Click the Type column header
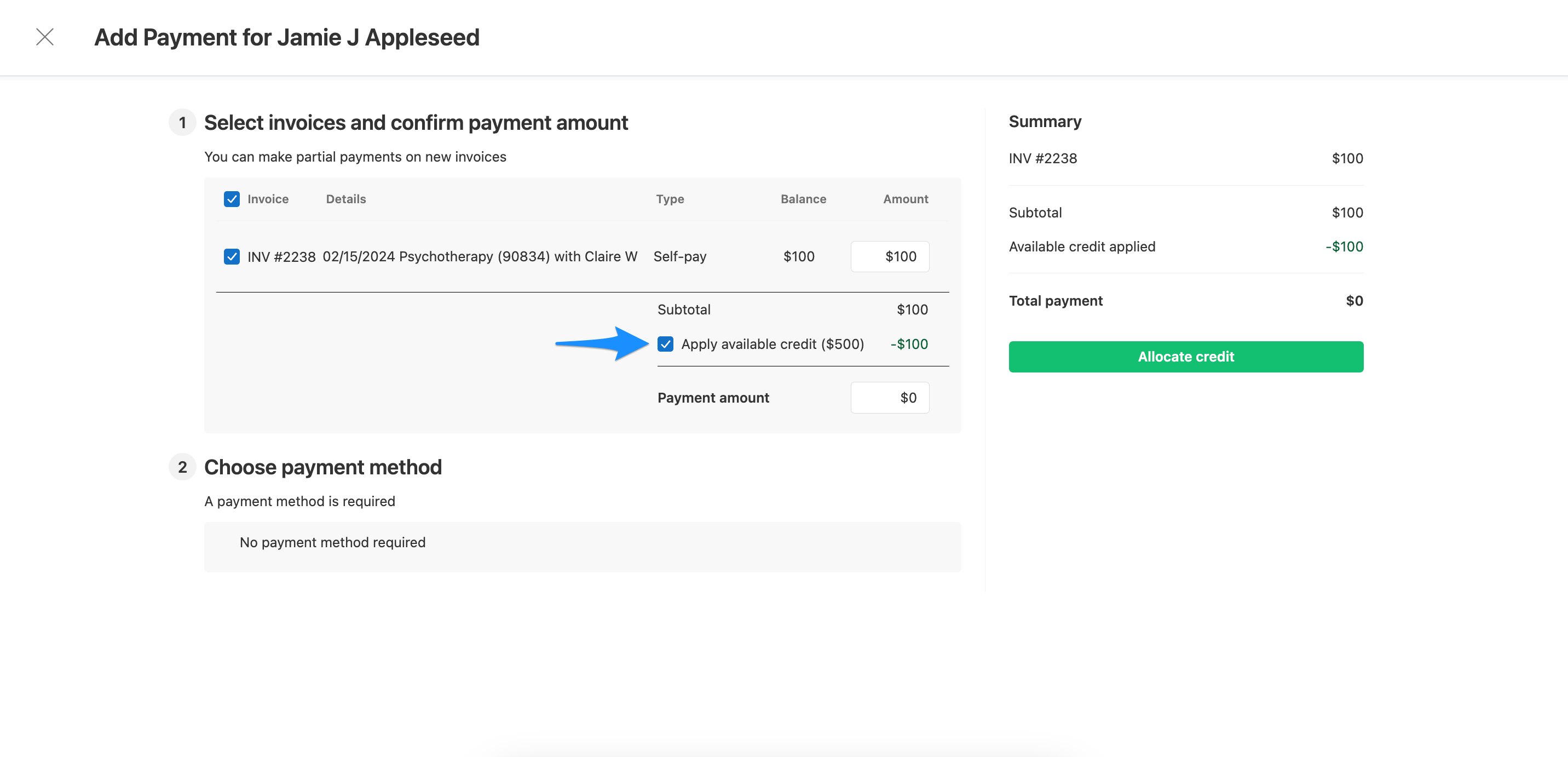The image size is (1568, 757). pos(670,198)
